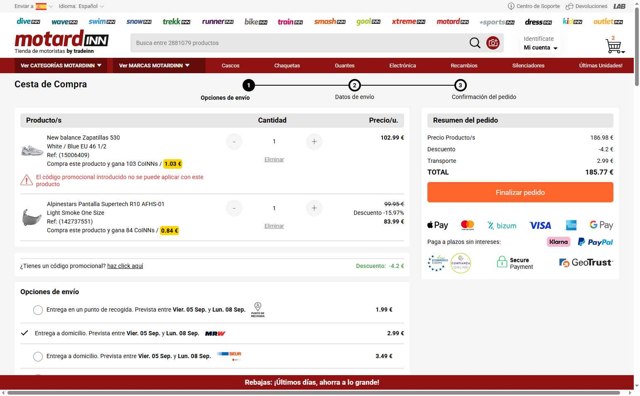Open the smashinn store logo
Image resolution: width=640 pixels, height=396 pixels.
tap(330, 21)
